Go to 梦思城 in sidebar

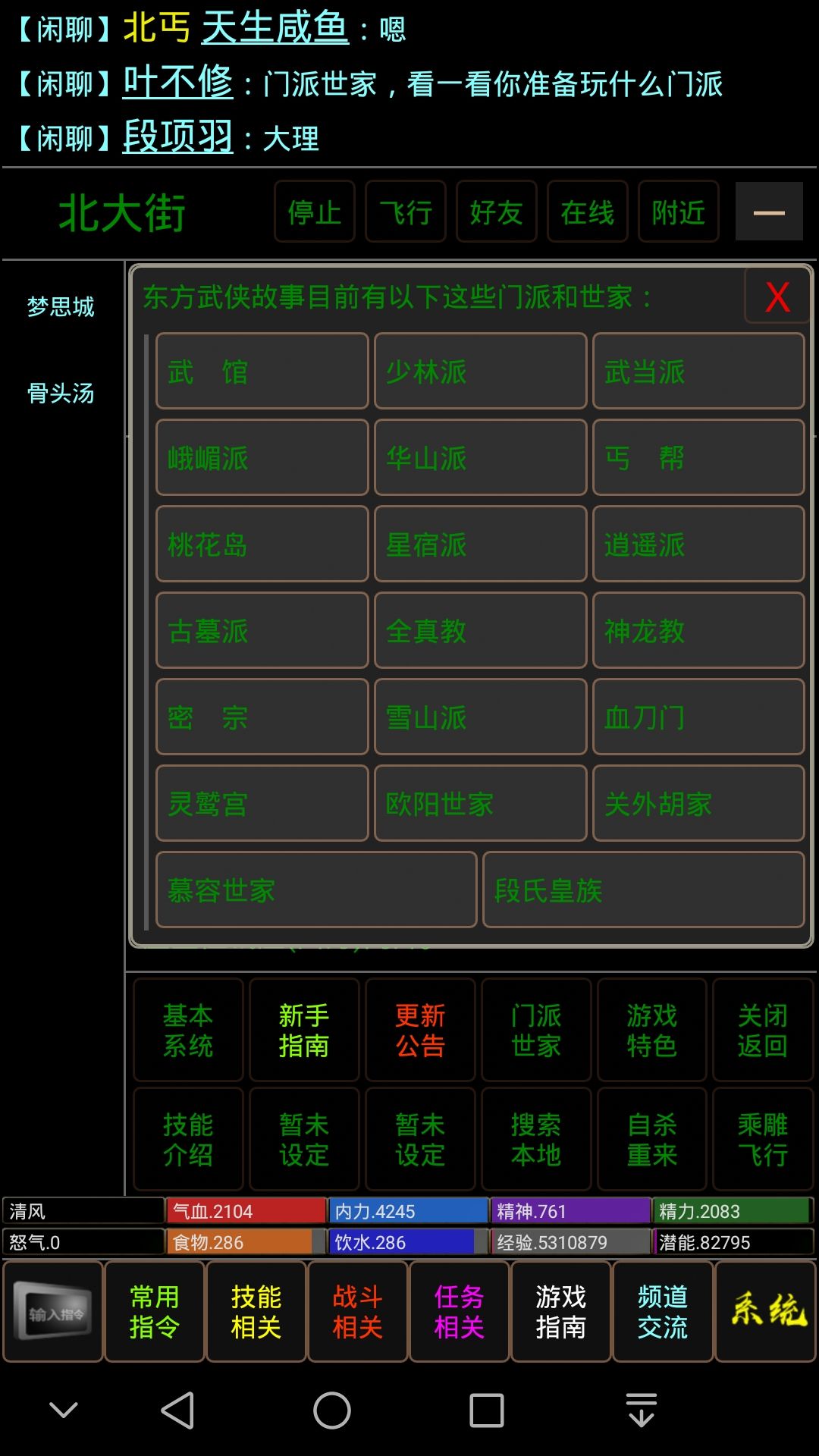point(61,306)
